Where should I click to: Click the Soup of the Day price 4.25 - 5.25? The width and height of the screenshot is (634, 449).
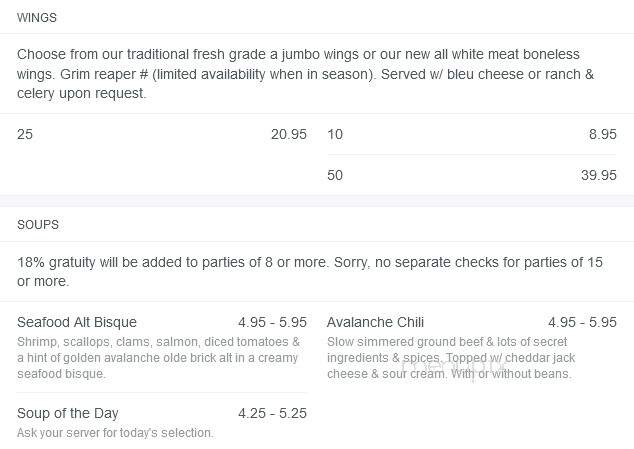[273, 413]
